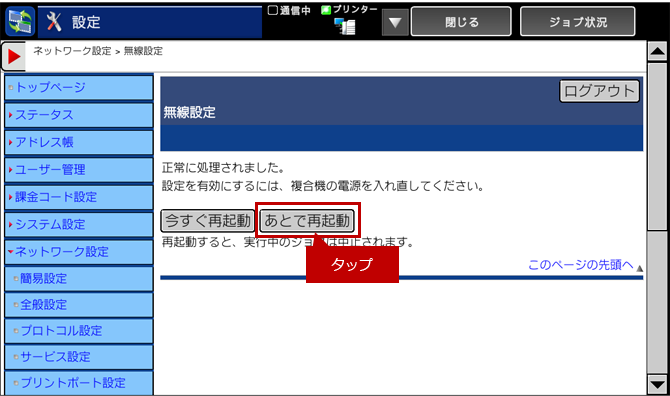
Task: Tap the vertical scrollbar thumb
Action: [657, 147]
